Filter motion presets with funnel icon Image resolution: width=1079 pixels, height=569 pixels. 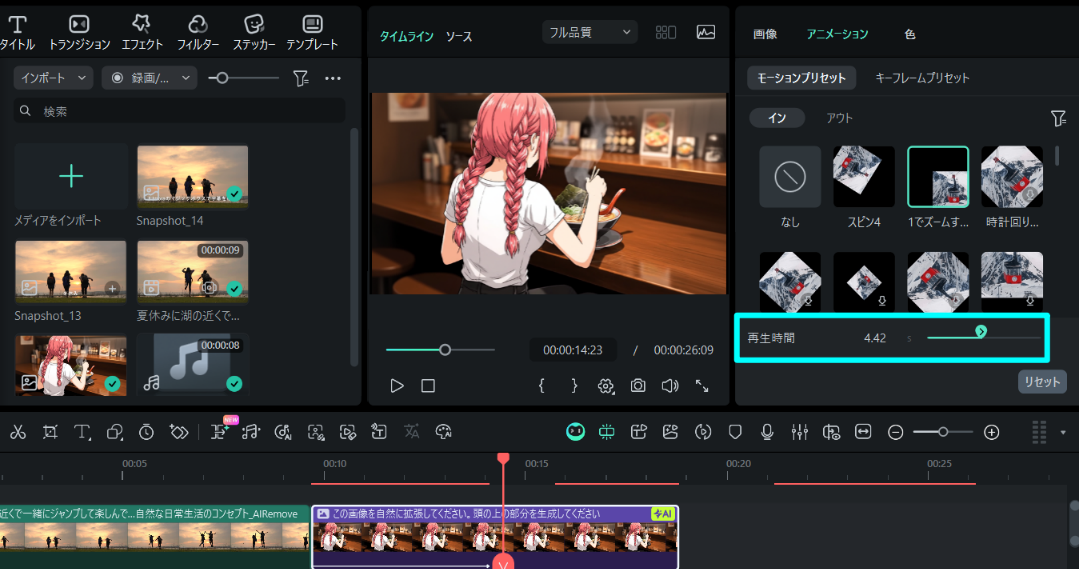pos(1058,118)
